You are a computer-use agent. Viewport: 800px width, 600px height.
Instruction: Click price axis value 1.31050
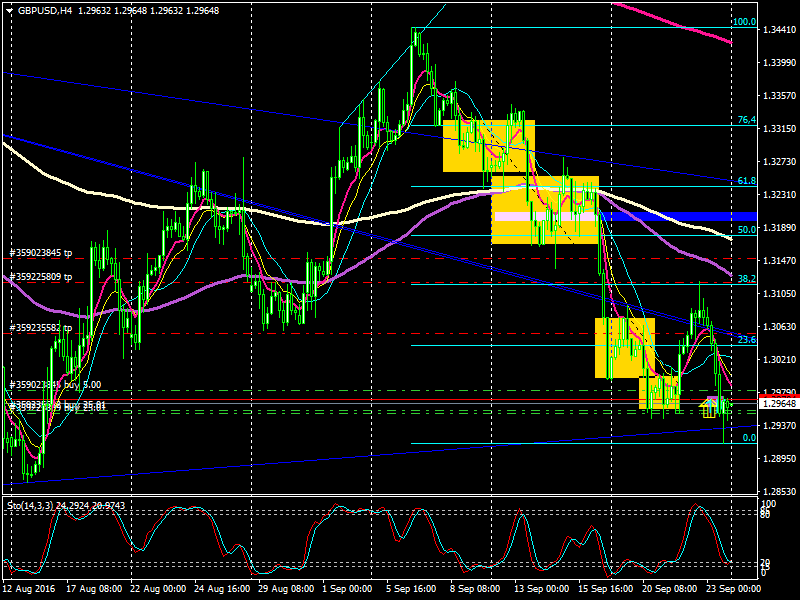coord(779,293)
